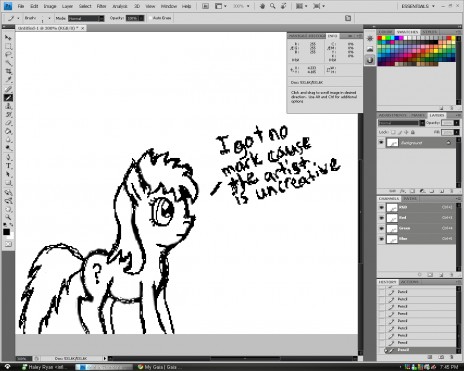Open the Brush preset picker arrow

coord(49,18)
